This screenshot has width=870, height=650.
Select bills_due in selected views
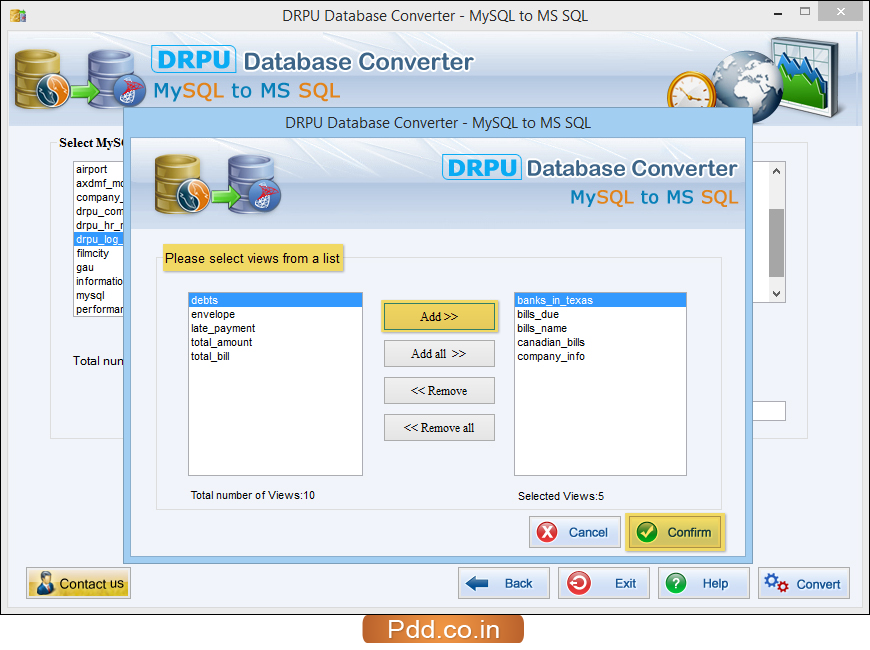[x=600, y=314]
